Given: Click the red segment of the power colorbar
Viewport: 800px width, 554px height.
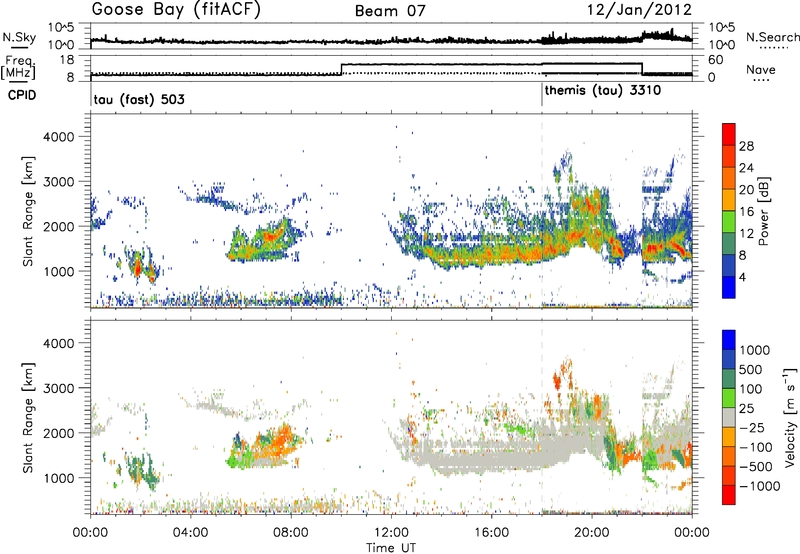Looking at the screenshot, I should 729,134.
